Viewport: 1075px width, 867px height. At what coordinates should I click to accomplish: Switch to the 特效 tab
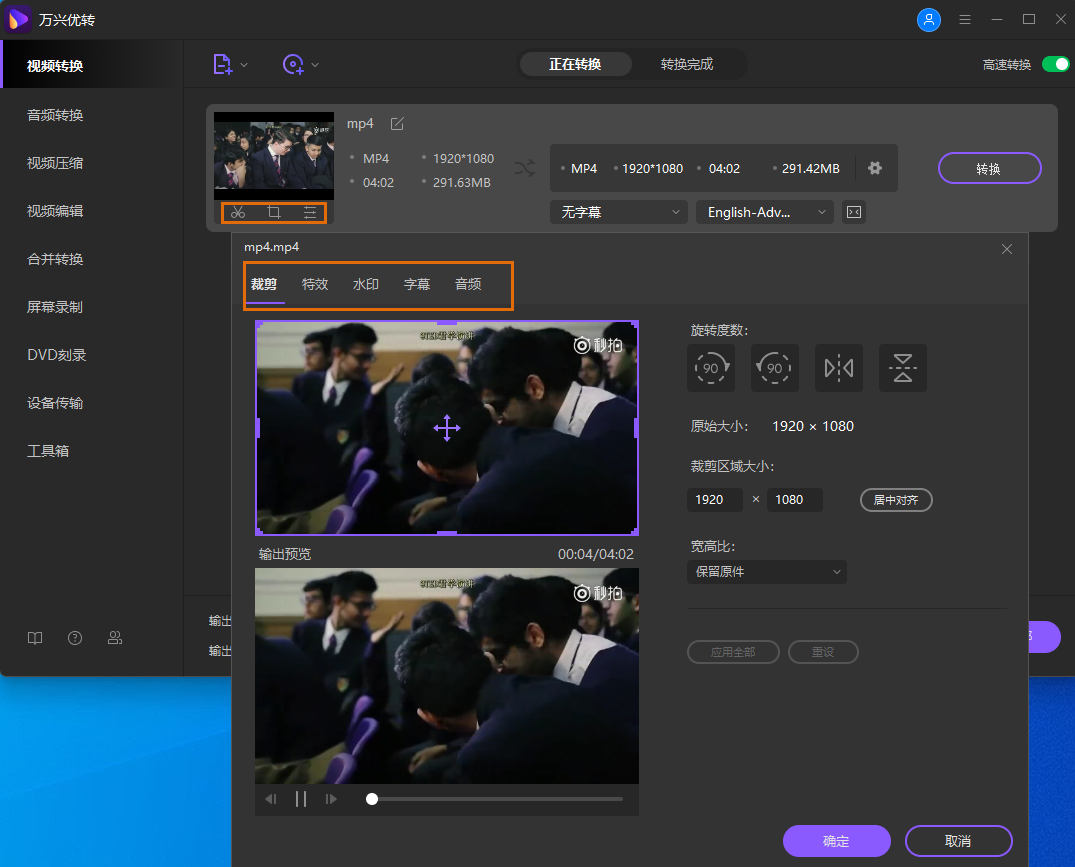315,284
